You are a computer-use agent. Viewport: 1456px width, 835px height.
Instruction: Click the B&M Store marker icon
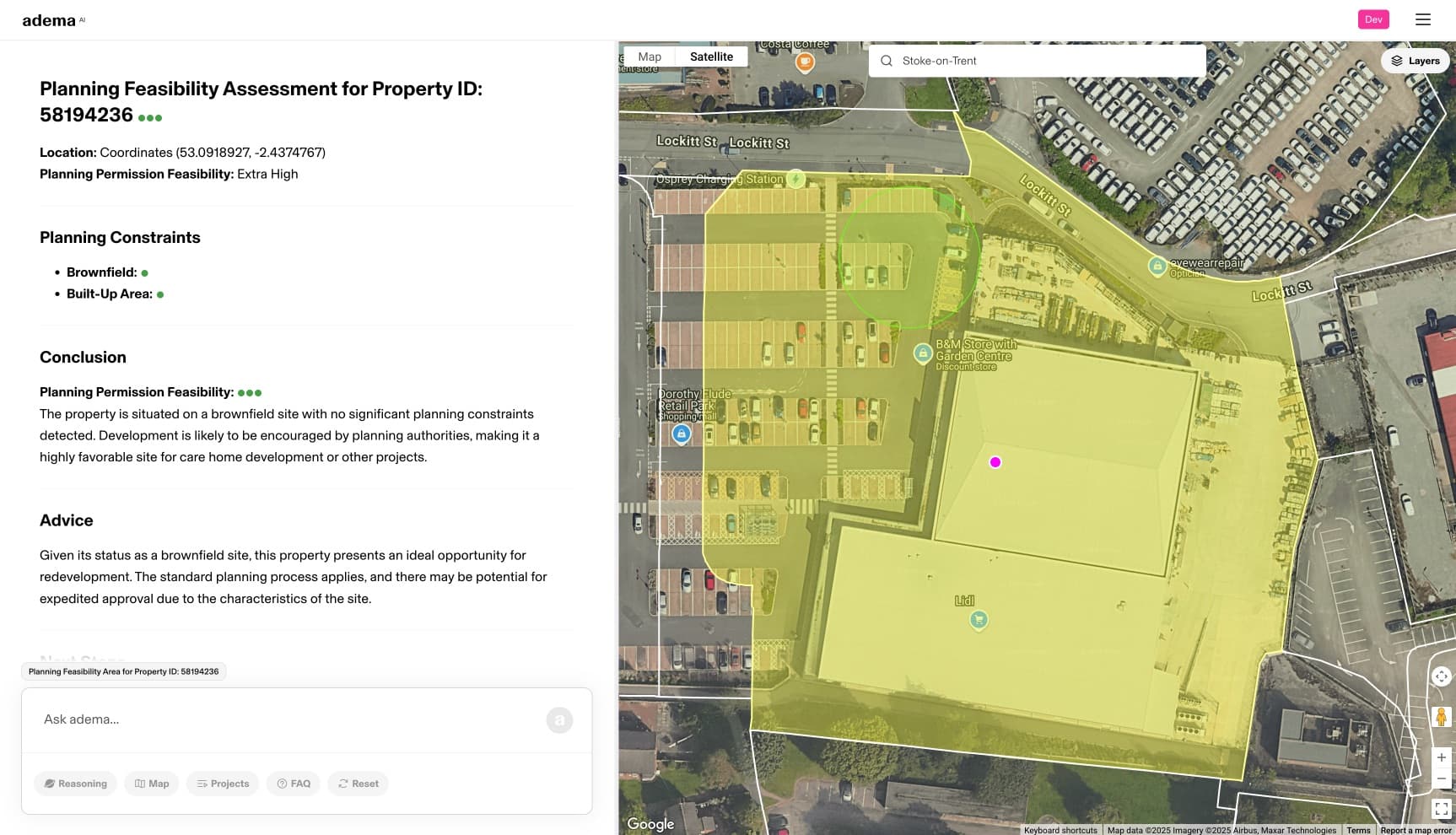[923, 353]
